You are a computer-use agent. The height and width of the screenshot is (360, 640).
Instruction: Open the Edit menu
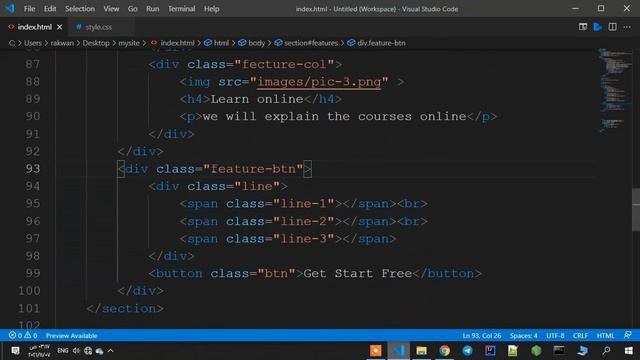point(50,9)
